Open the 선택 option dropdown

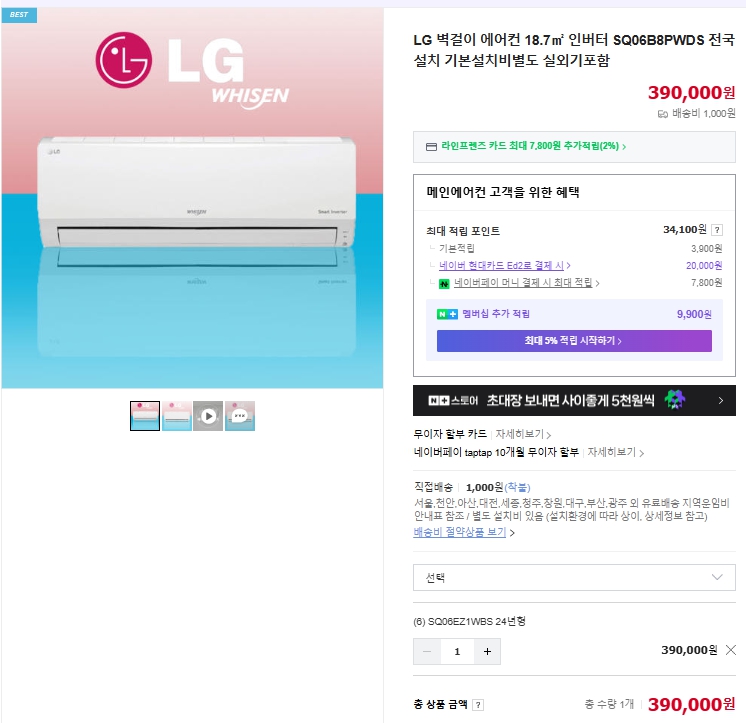click(574, 577)
